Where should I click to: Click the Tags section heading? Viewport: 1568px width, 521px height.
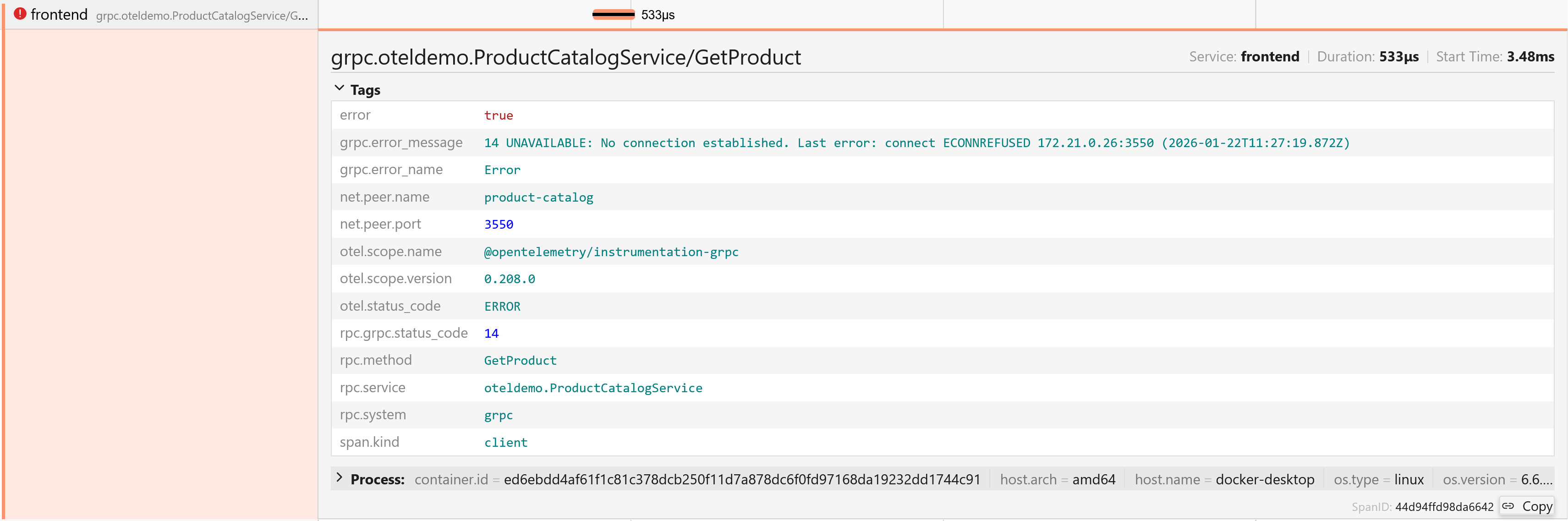tap(365, 90)
